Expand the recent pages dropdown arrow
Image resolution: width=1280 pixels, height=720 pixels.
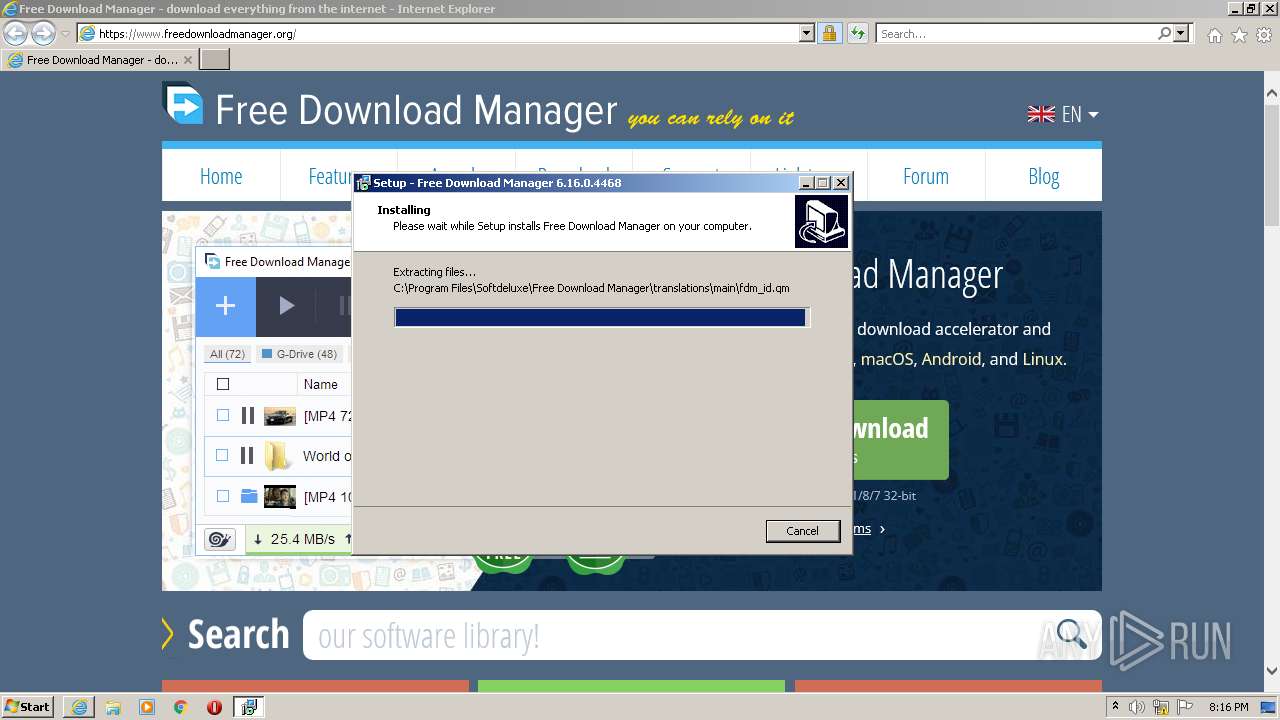click(65, 33)
